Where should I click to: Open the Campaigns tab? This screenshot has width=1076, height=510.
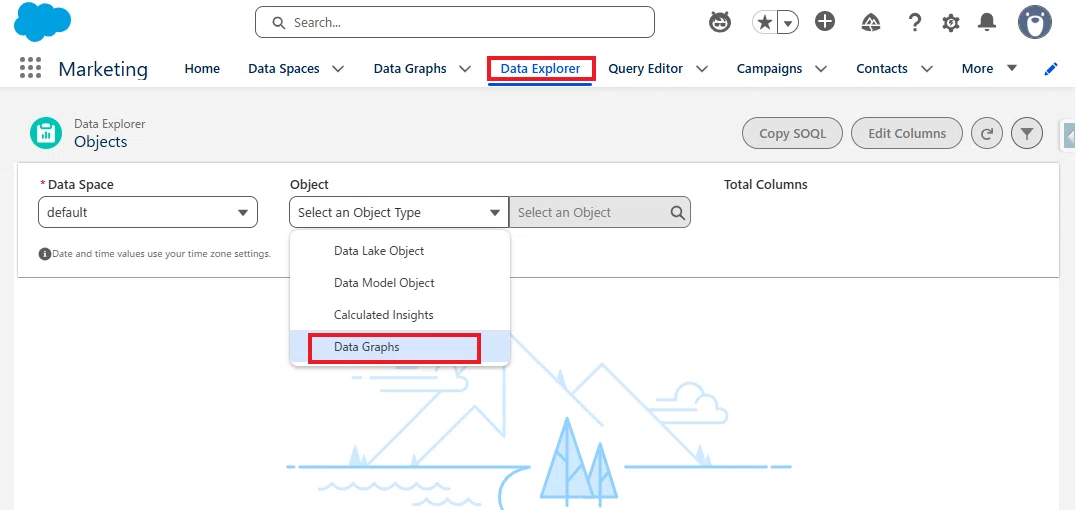click(x=769, y=69)
